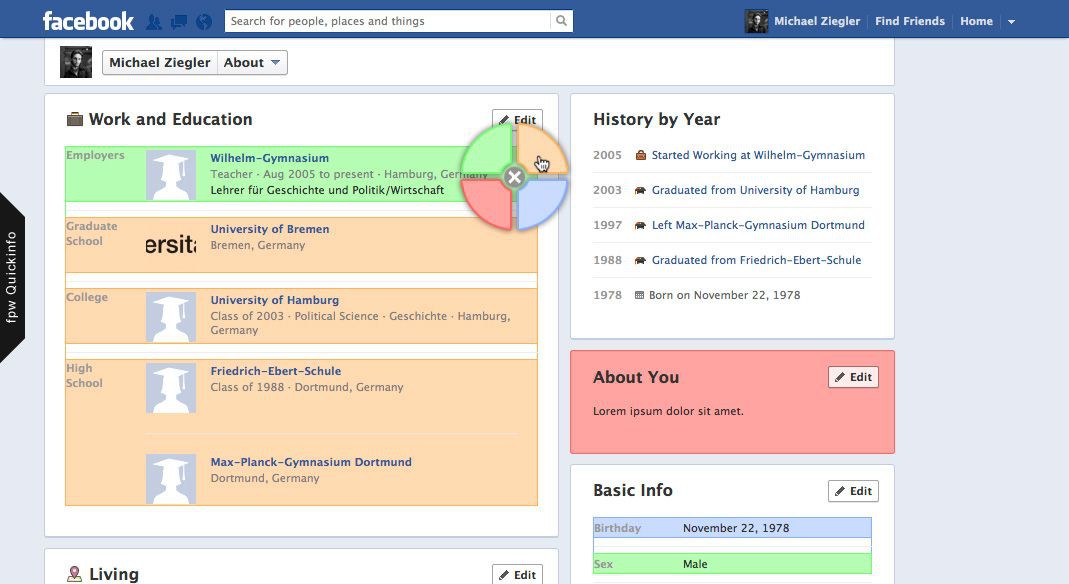
Task: Click Wilhelm-Gymnasium graduation cap thumbnail
Action: point(171,176)
